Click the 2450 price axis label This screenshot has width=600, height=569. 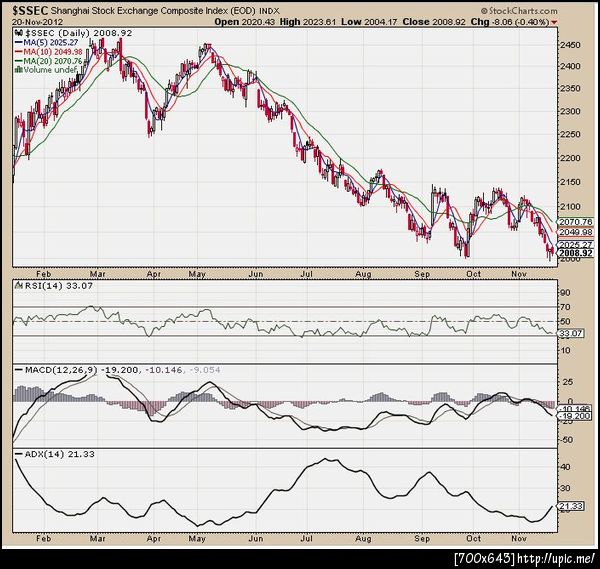coord(570,45)
